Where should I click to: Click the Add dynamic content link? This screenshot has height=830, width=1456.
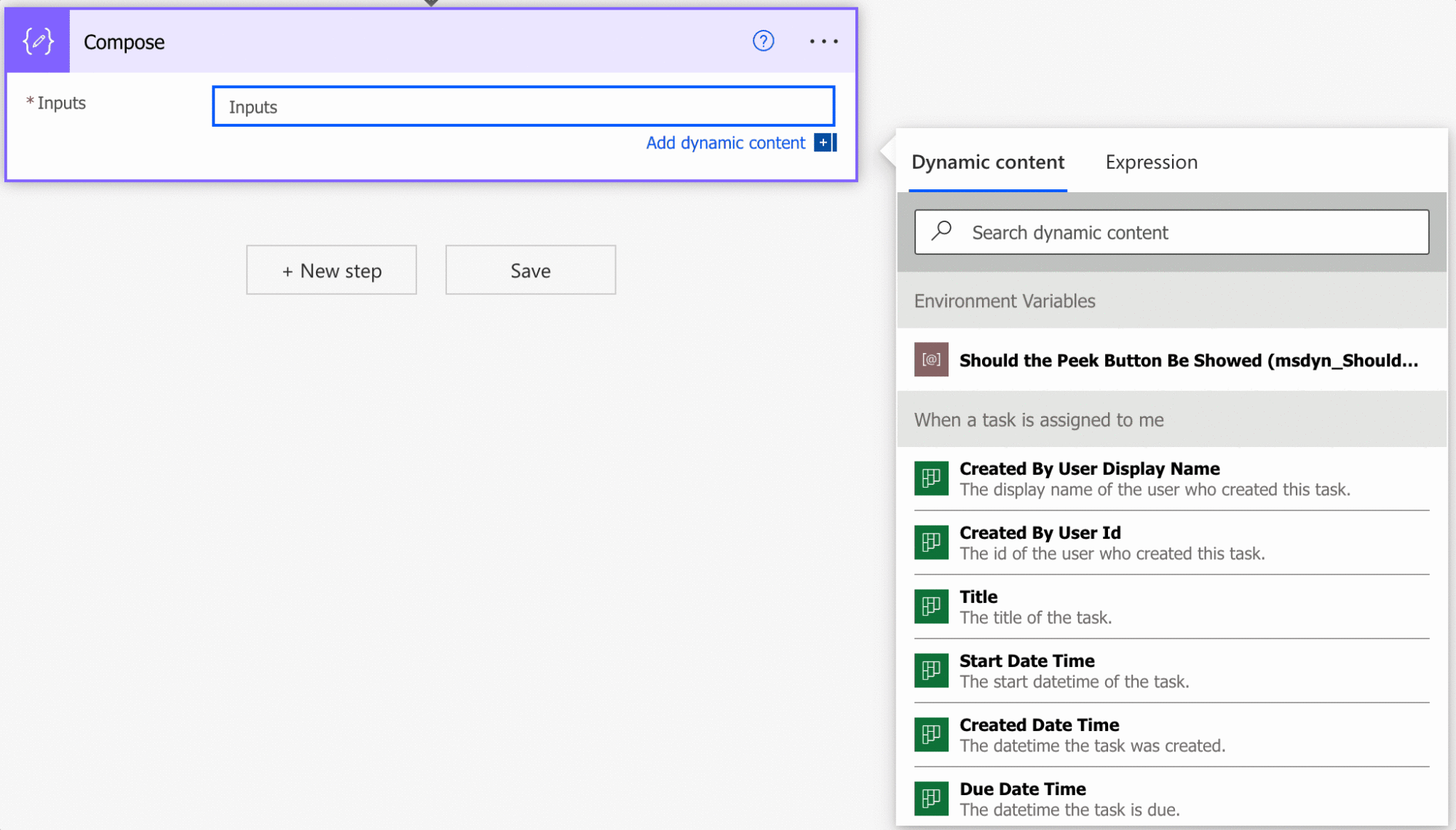tap(725, 143)
